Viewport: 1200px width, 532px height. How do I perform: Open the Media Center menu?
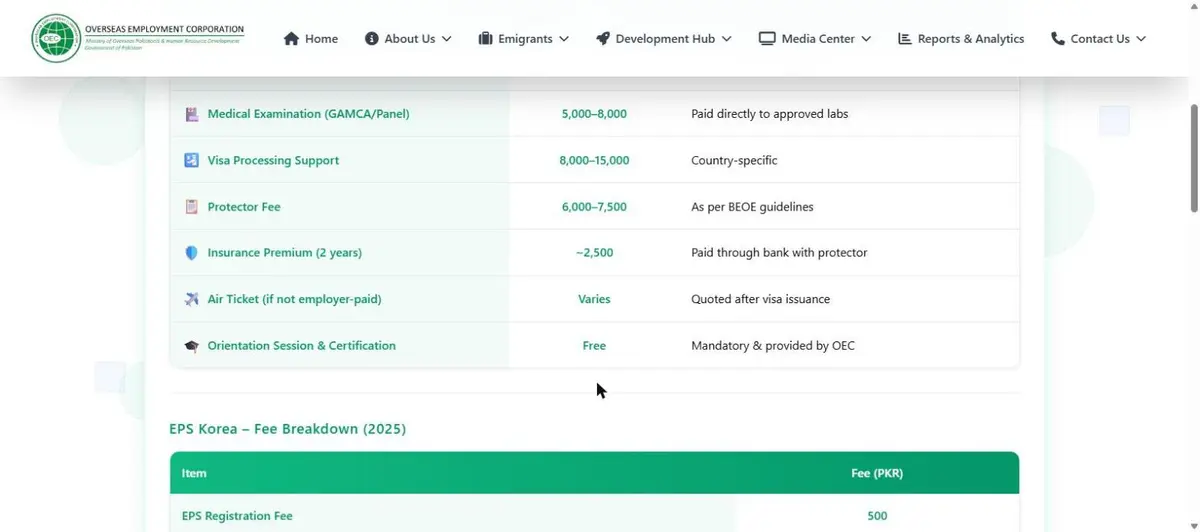click(x=815, y=39)
